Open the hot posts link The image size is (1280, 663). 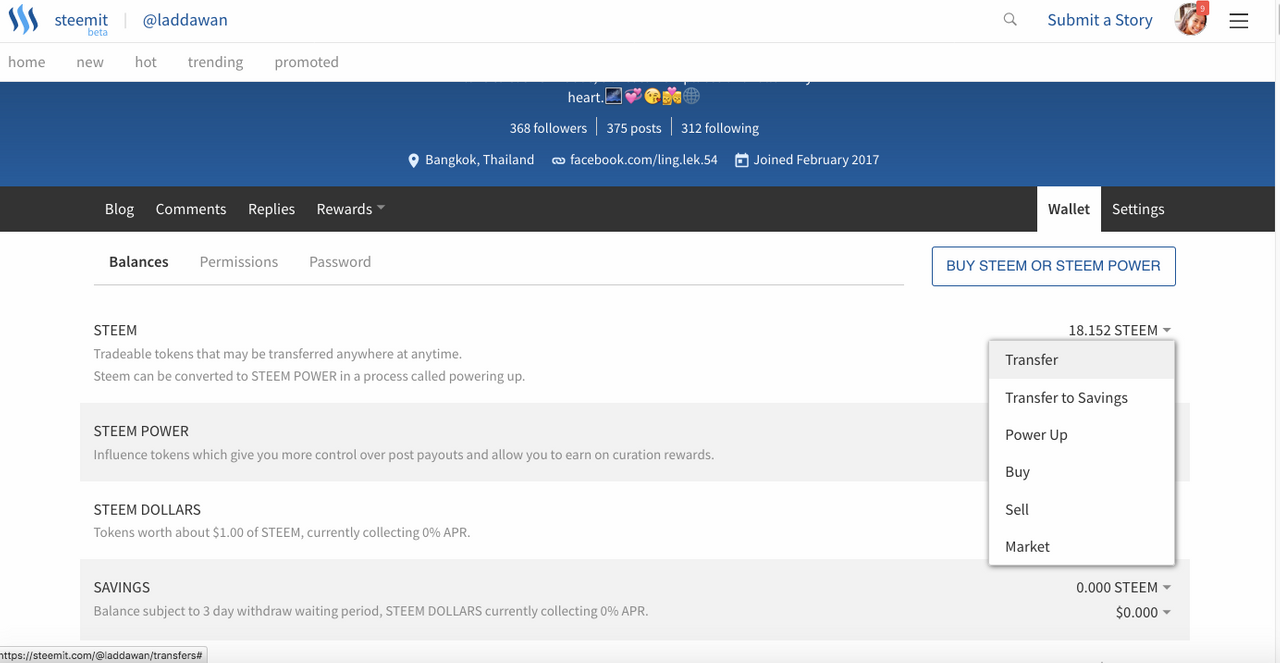[x=146, y=62]
